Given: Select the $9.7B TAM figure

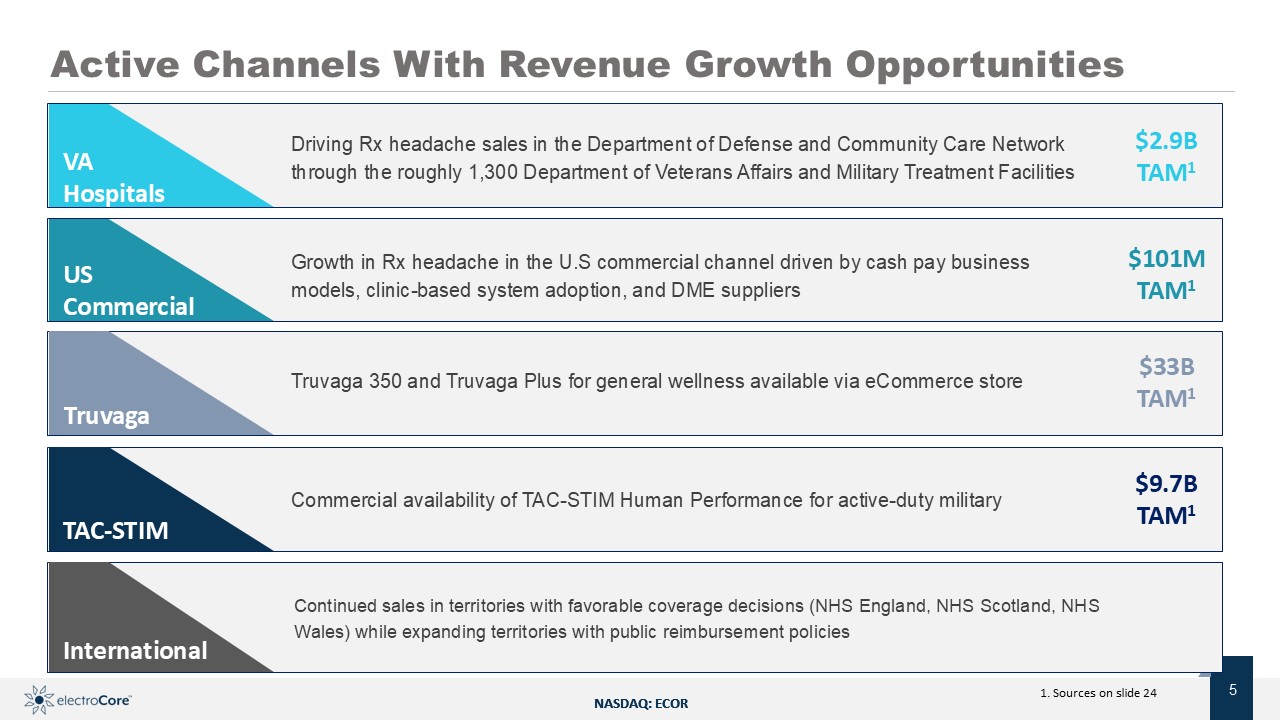Looking at the screenshot, I should 1165,498.
